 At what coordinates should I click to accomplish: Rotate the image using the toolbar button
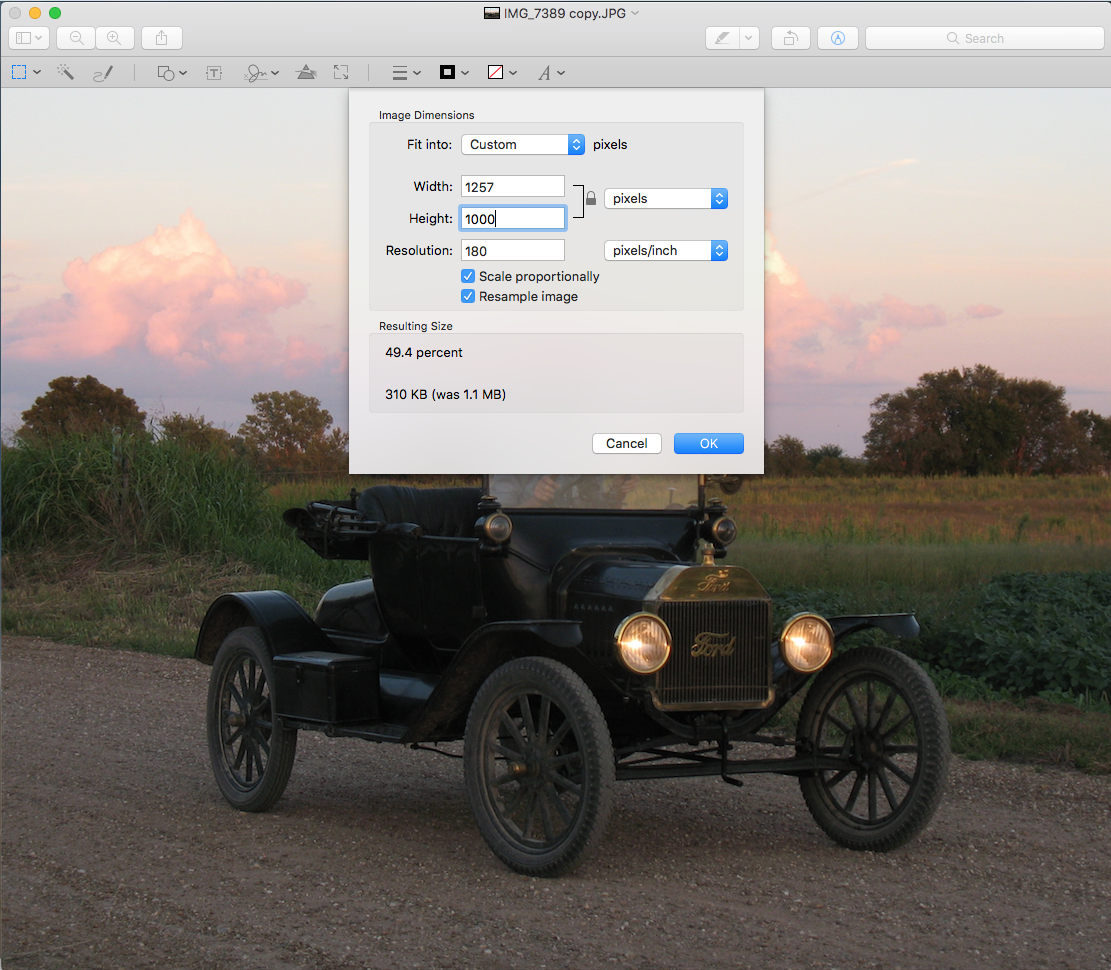coord(790,38)
